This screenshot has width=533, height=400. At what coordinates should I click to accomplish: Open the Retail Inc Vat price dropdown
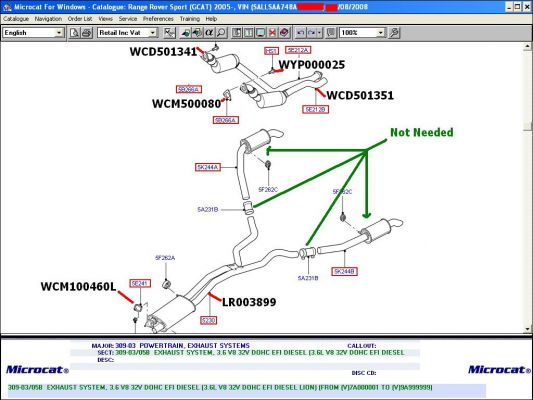(153, 33)
